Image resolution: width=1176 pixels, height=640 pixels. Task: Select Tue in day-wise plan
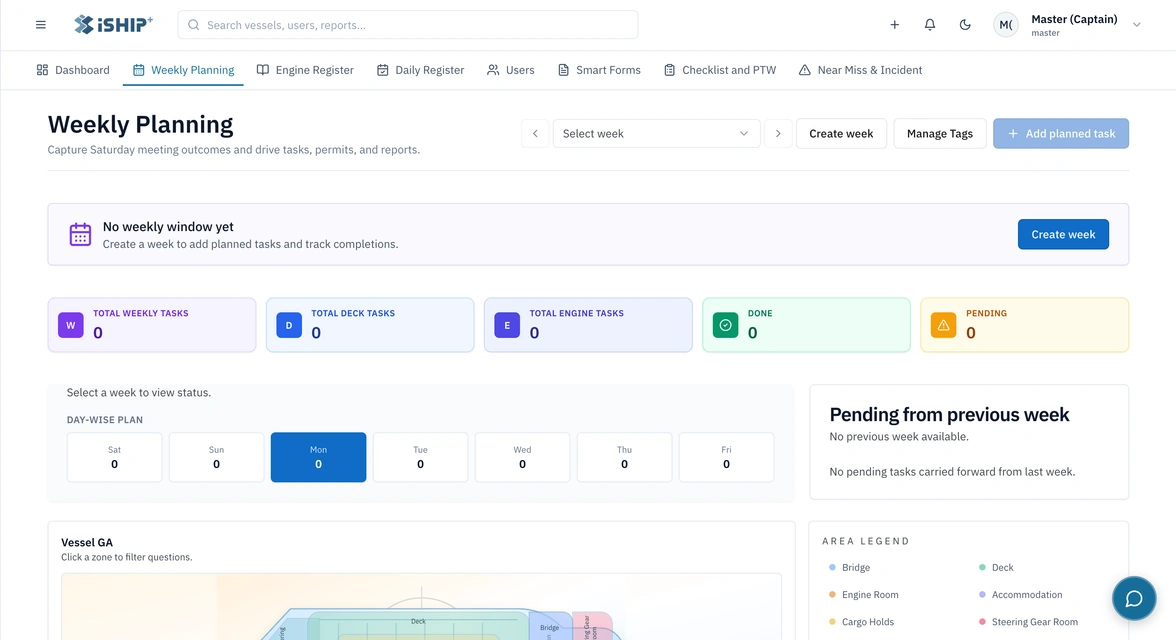click(420, 457)
